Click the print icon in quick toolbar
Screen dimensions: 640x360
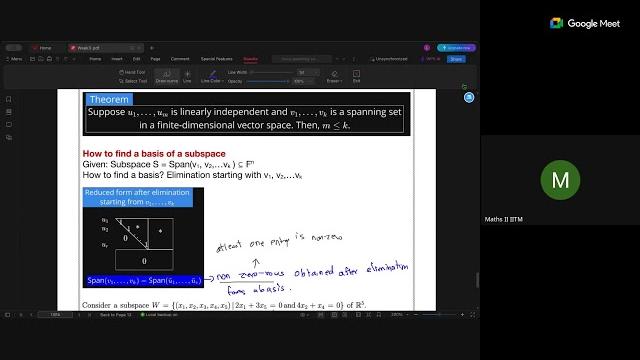pos(49,59)
